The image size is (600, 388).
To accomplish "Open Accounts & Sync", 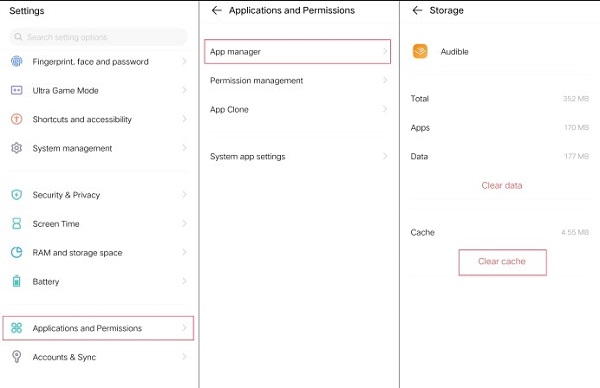I will pyautogui.click(x=99, y=357).
